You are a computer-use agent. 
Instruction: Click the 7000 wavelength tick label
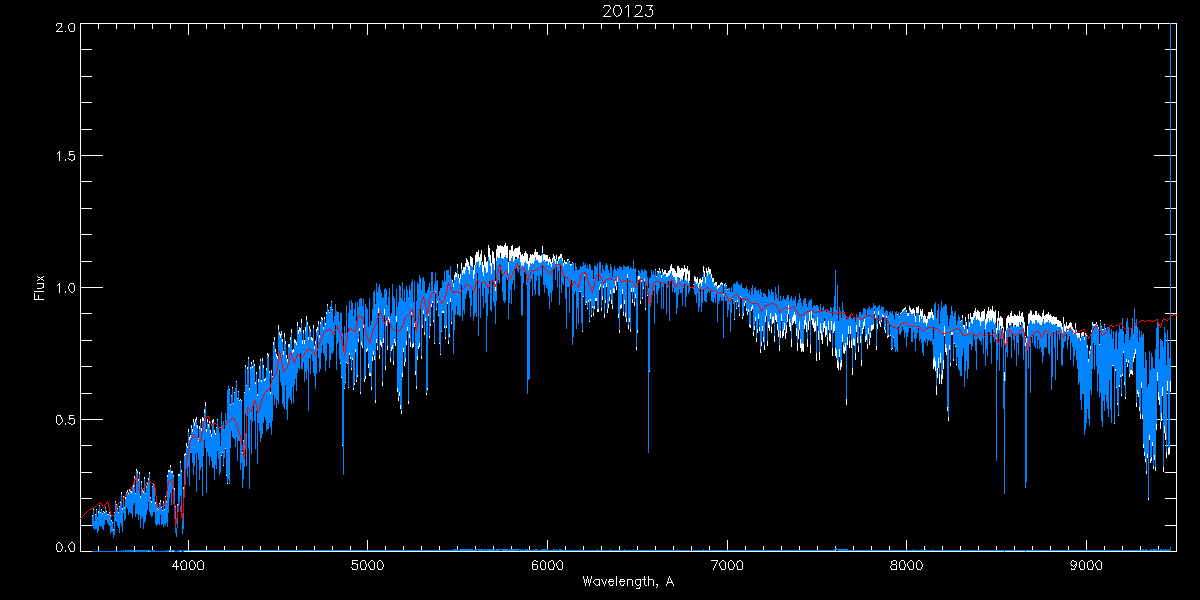(x=727, y=566)
